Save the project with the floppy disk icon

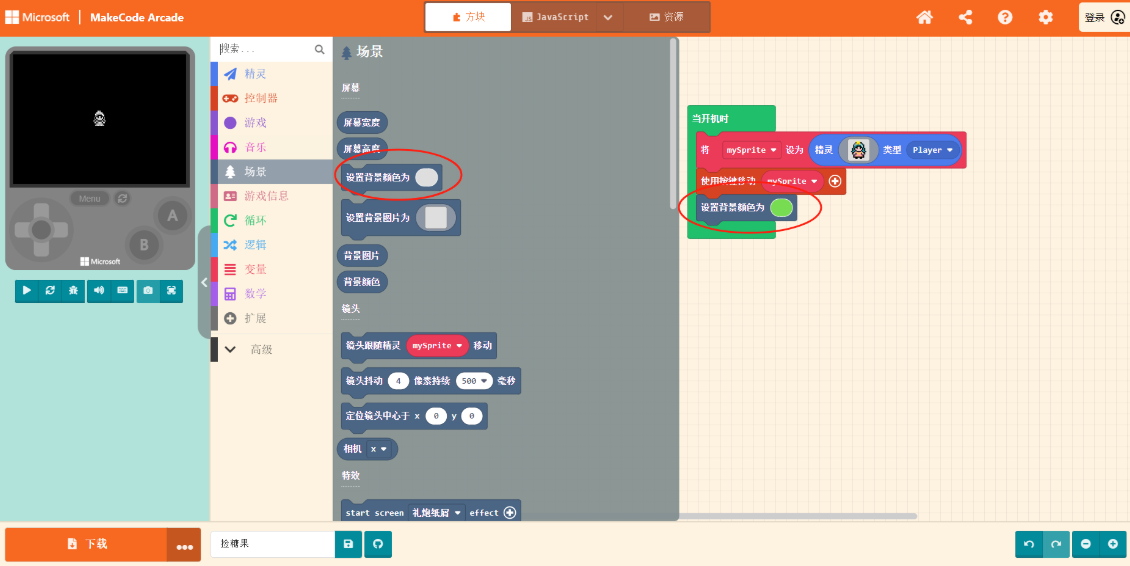coord(348,544)
